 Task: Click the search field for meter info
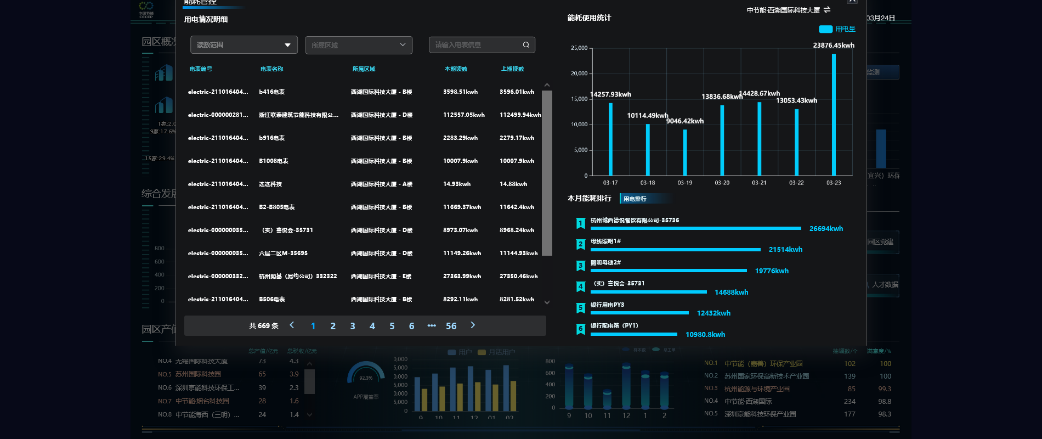coord(482,45)
